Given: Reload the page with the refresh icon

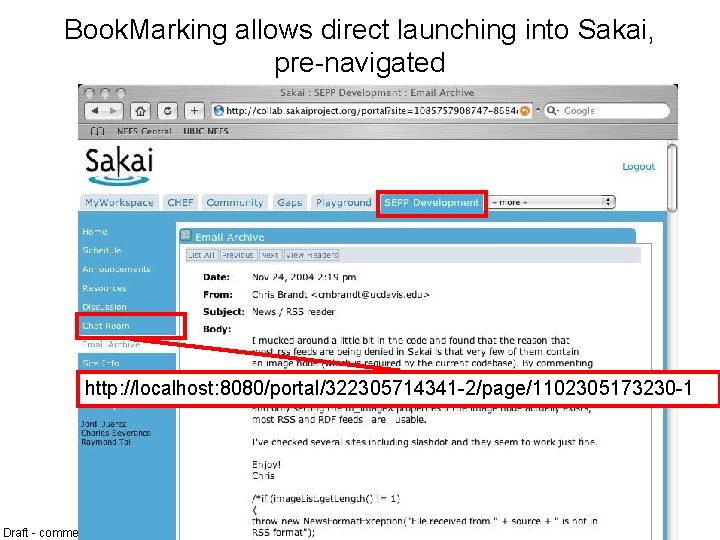Looking at the screenshot, I should coord(167,111).
